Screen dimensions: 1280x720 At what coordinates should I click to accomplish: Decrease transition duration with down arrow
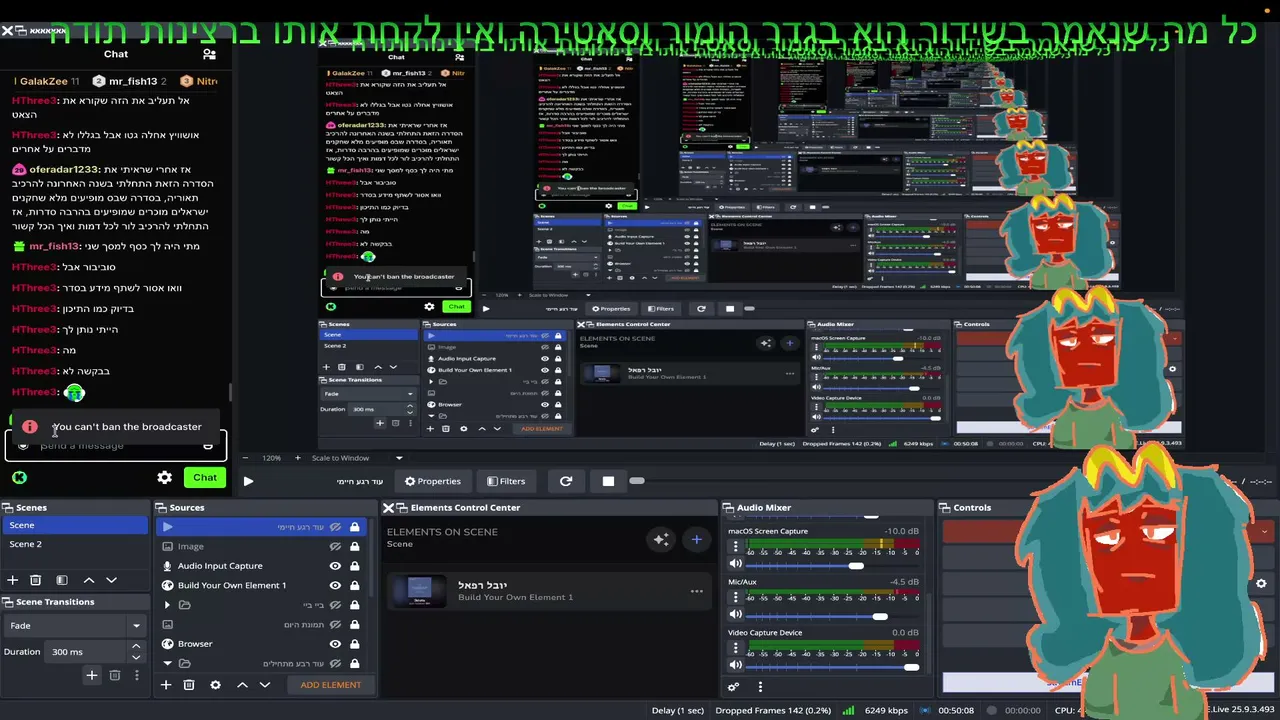[136, 657]
